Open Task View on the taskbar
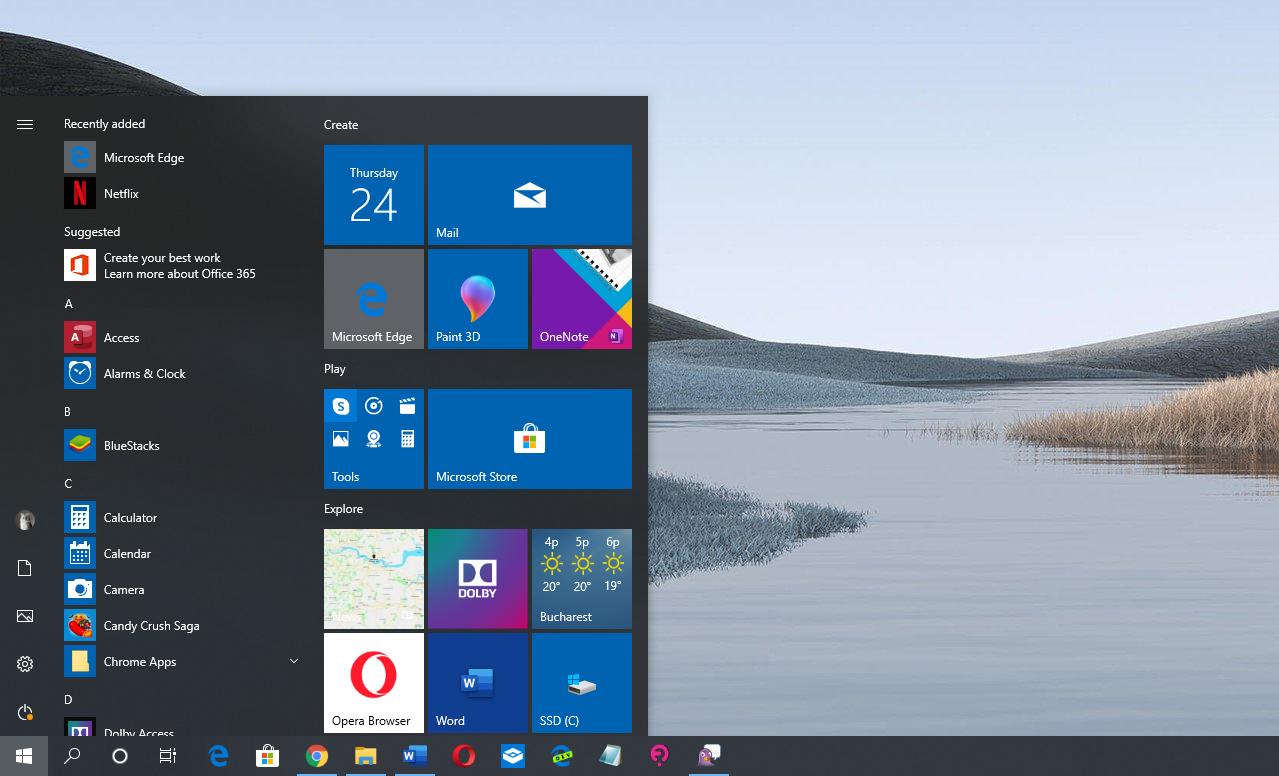The image size is (1279, 776). pyautogui.click(x=168, y=756)
